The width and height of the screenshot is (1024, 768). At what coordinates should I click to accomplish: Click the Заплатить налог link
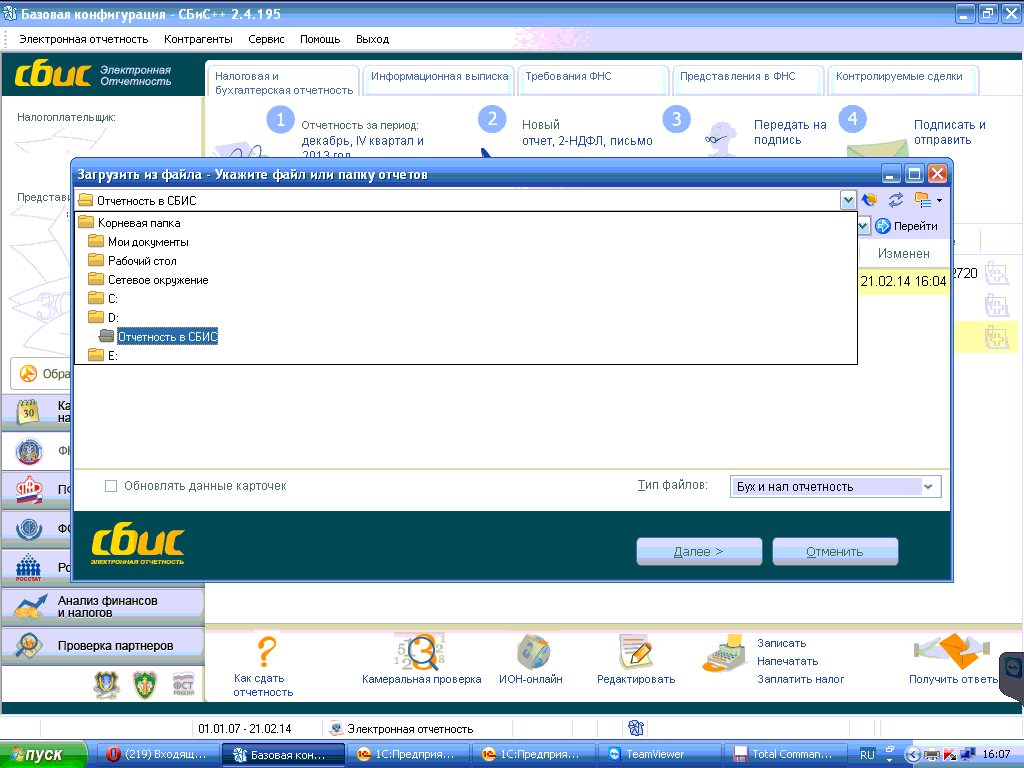(x=801, y=679)
